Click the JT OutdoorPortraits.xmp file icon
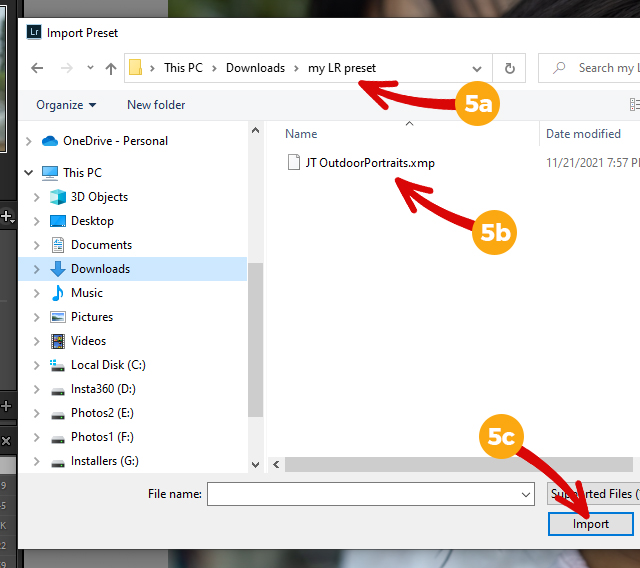This screenshot has height=568, width=640. coord(294,162)
